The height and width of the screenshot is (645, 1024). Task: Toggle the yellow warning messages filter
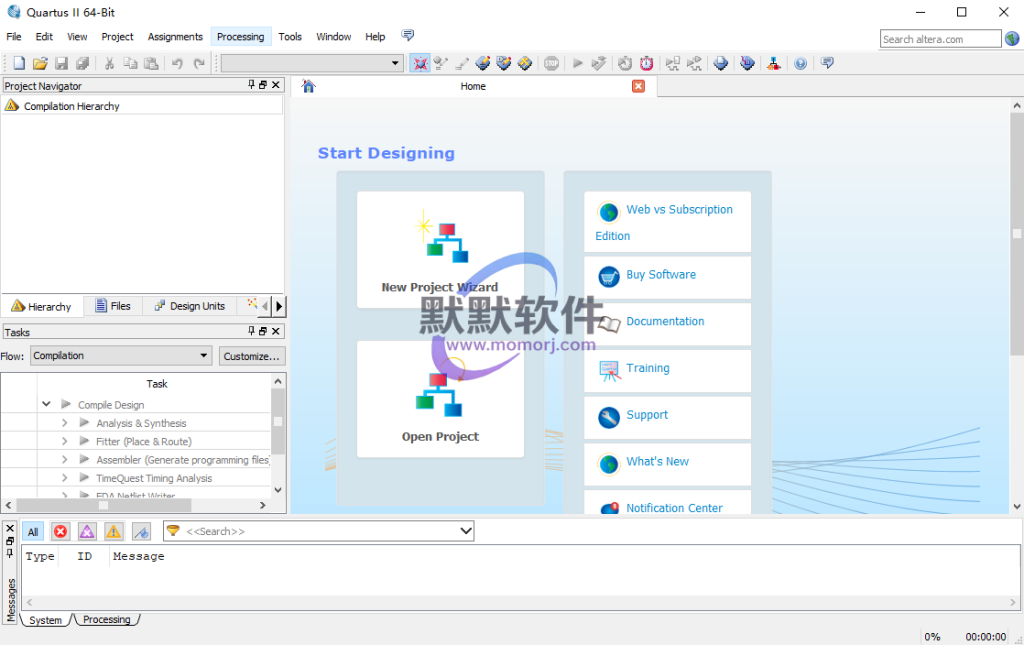click(114, 531)
